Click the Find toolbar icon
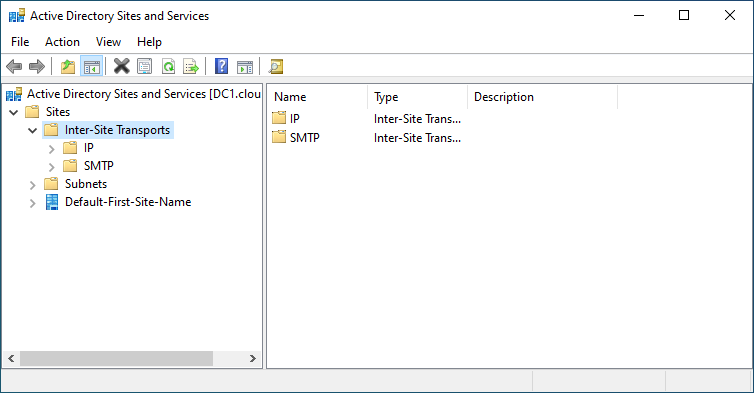Screen dimensions: 754x393 pyautogui.click(x=276, y=66)
